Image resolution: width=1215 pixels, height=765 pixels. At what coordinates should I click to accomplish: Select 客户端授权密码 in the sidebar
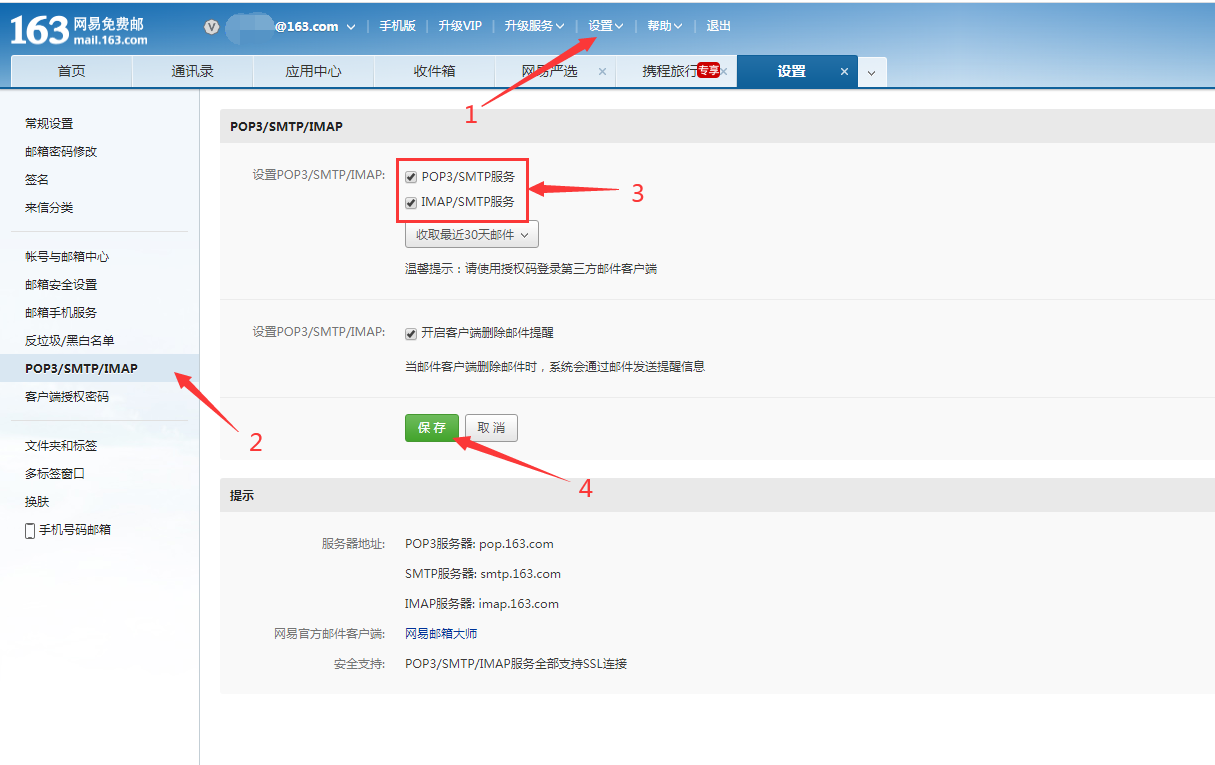pos(67,397)
